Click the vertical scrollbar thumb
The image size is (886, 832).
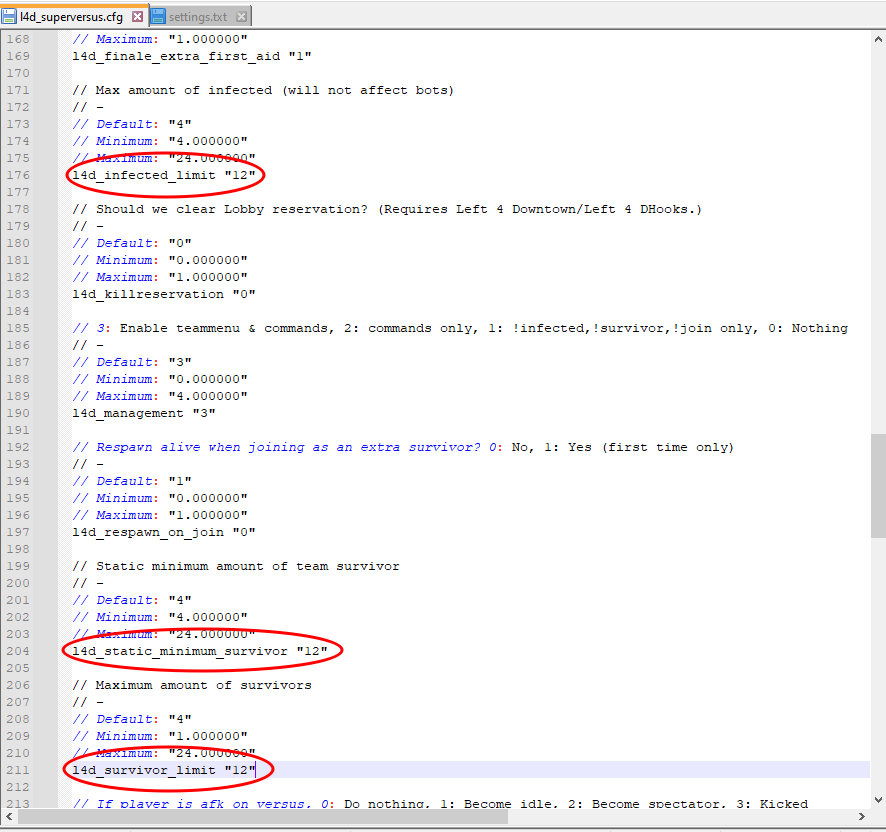[x=877, y=485]
